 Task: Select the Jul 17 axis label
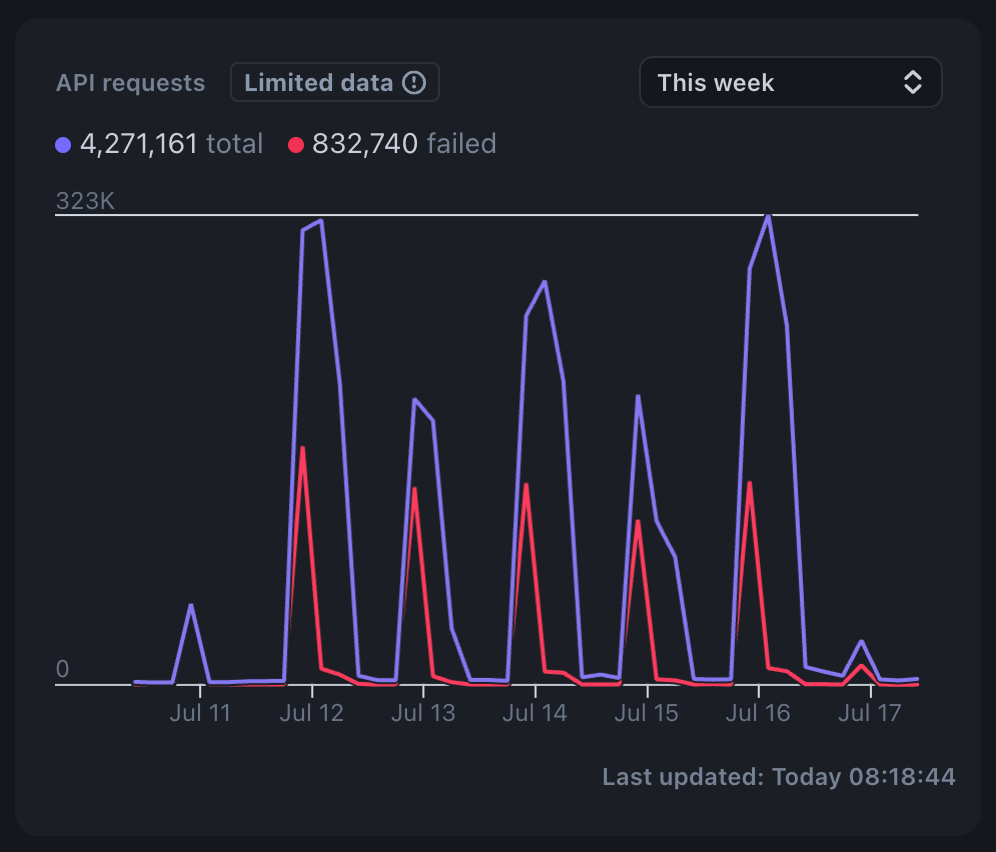pos(870,713)
